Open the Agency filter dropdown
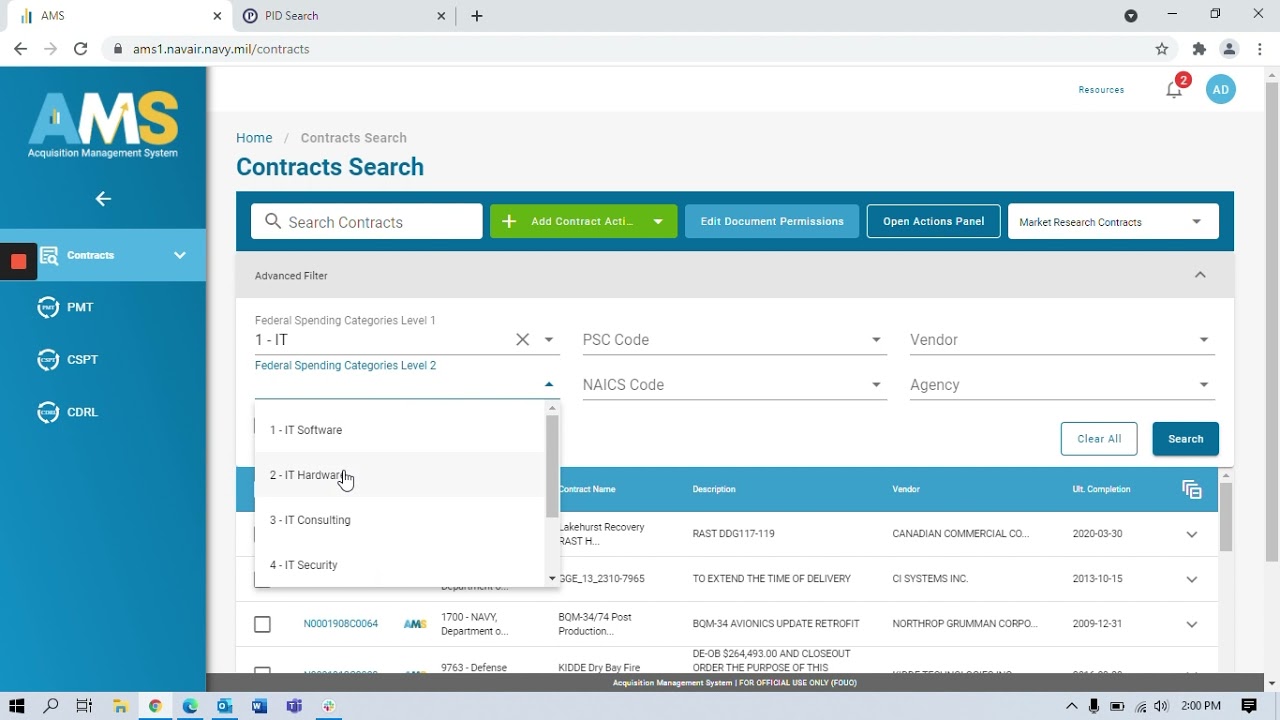 click(1062, 385)
